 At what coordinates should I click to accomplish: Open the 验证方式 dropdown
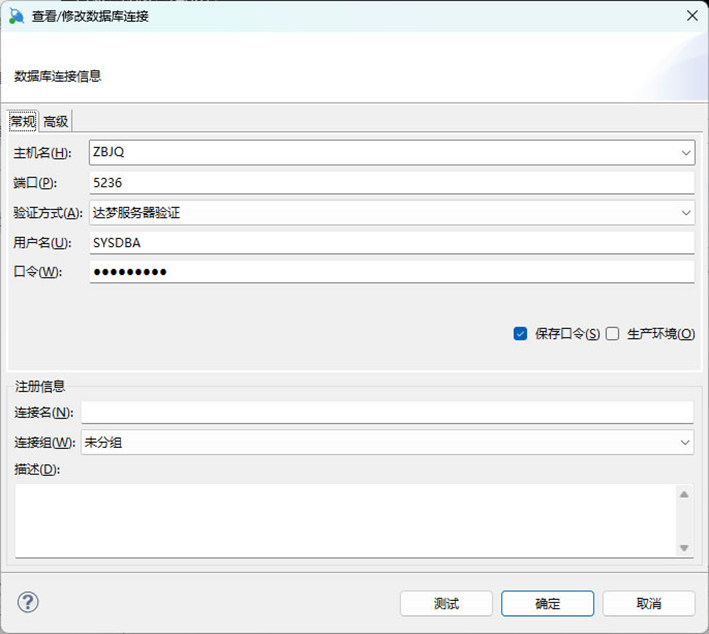coord(392,213)
